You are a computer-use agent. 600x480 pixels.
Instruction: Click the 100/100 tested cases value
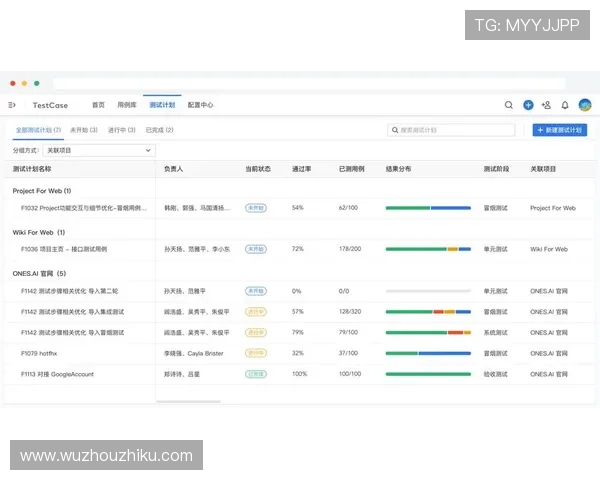point(350,374)
